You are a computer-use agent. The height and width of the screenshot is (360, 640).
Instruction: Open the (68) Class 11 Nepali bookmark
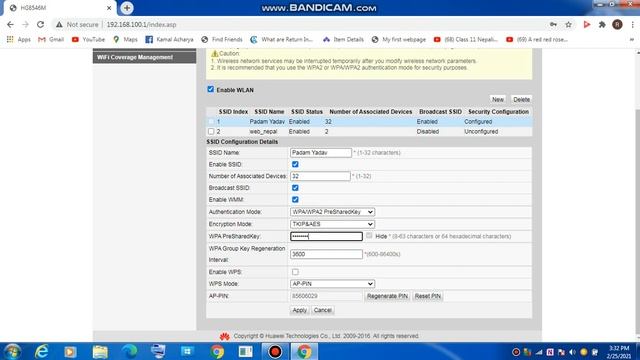coord(466,40)
